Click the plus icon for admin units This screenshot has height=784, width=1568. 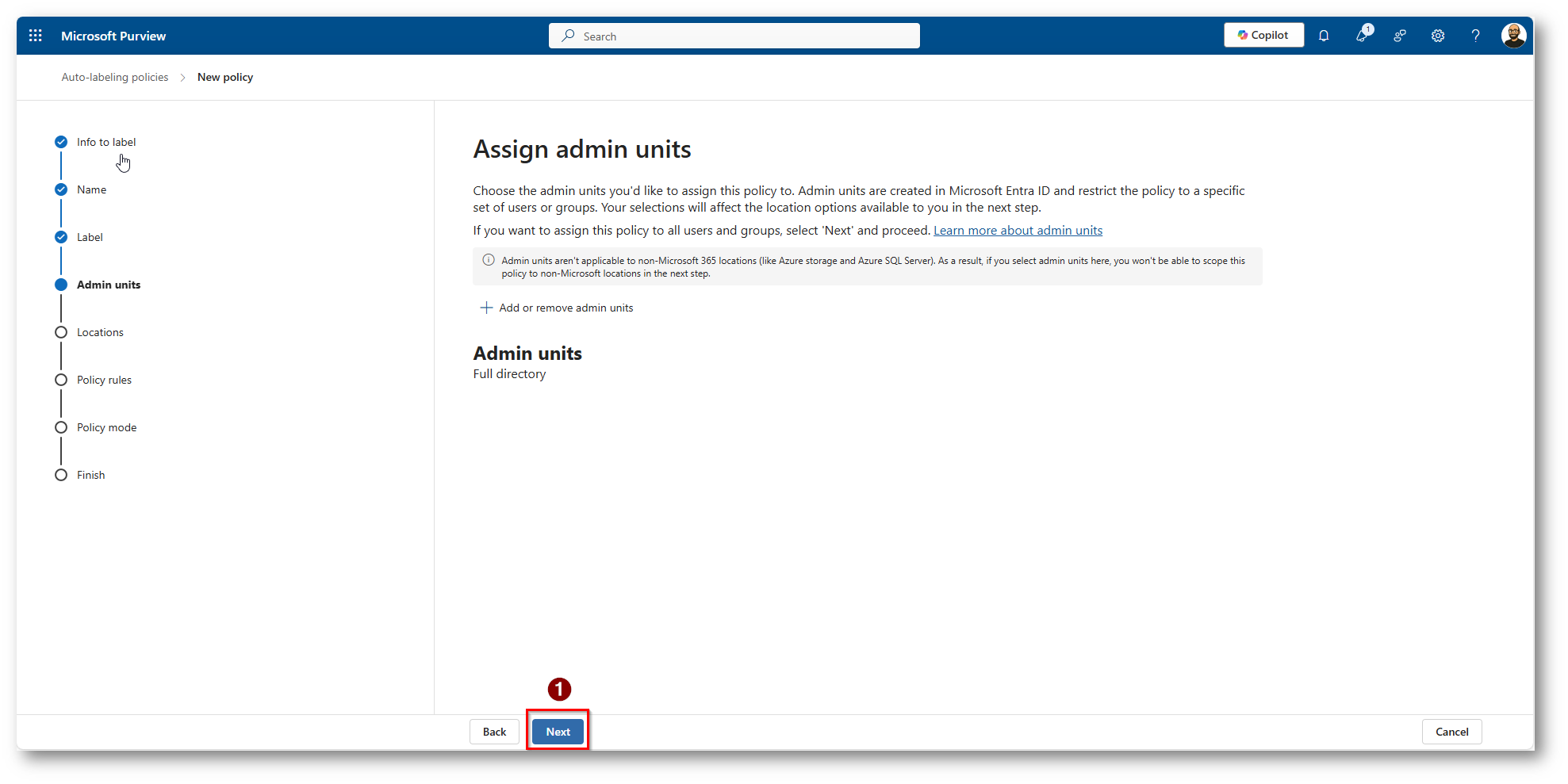(x=486, y=308)
